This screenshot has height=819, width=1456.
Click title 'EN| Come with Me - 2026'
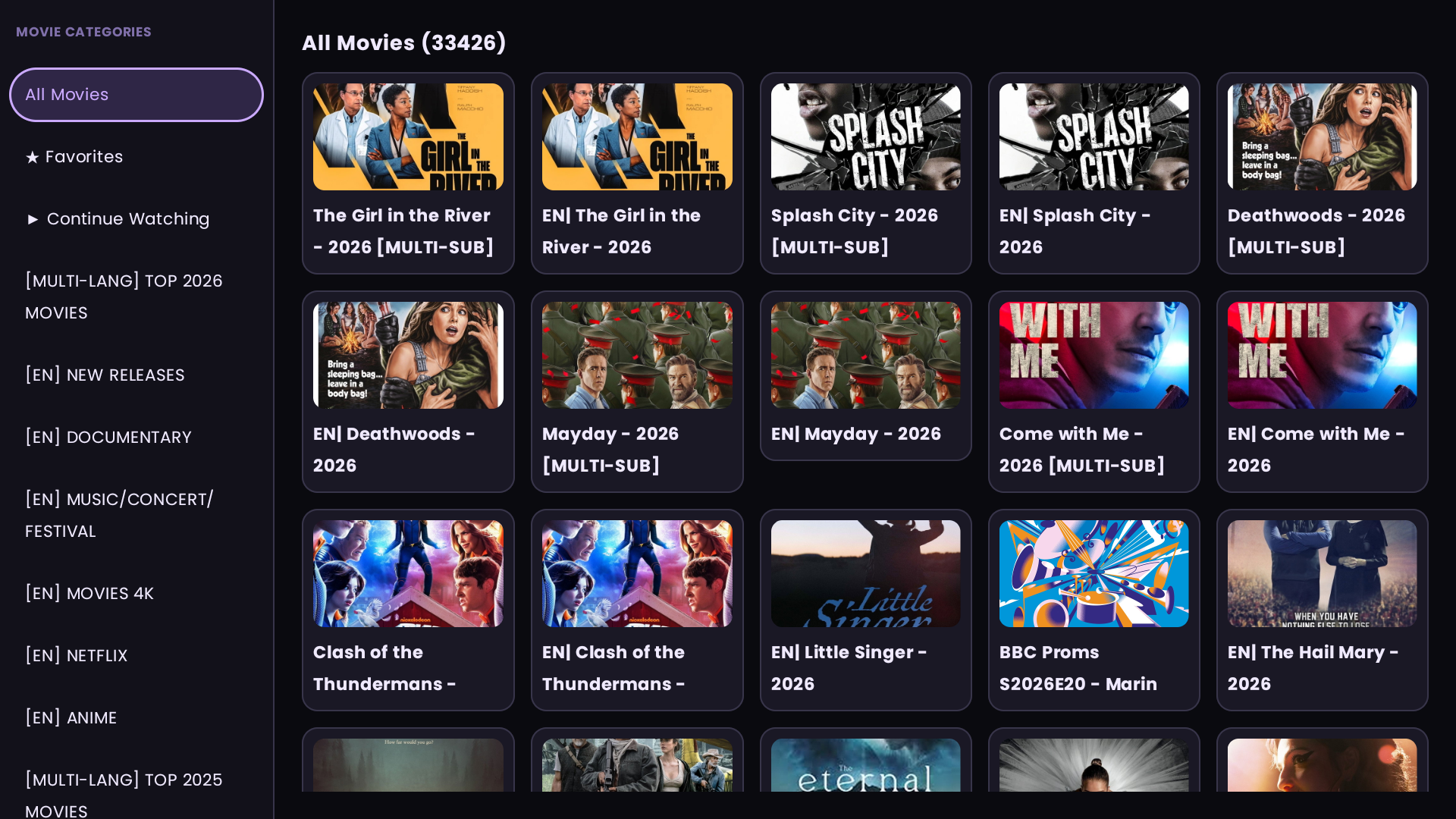(1316, 450)
